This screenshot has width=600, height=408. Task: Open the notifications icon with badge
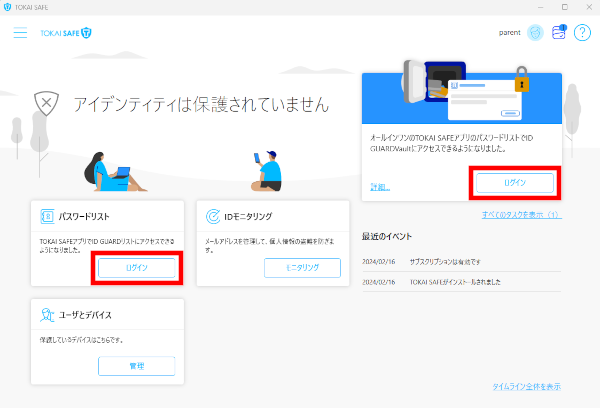pyautogui.click(x=559, y=33)
